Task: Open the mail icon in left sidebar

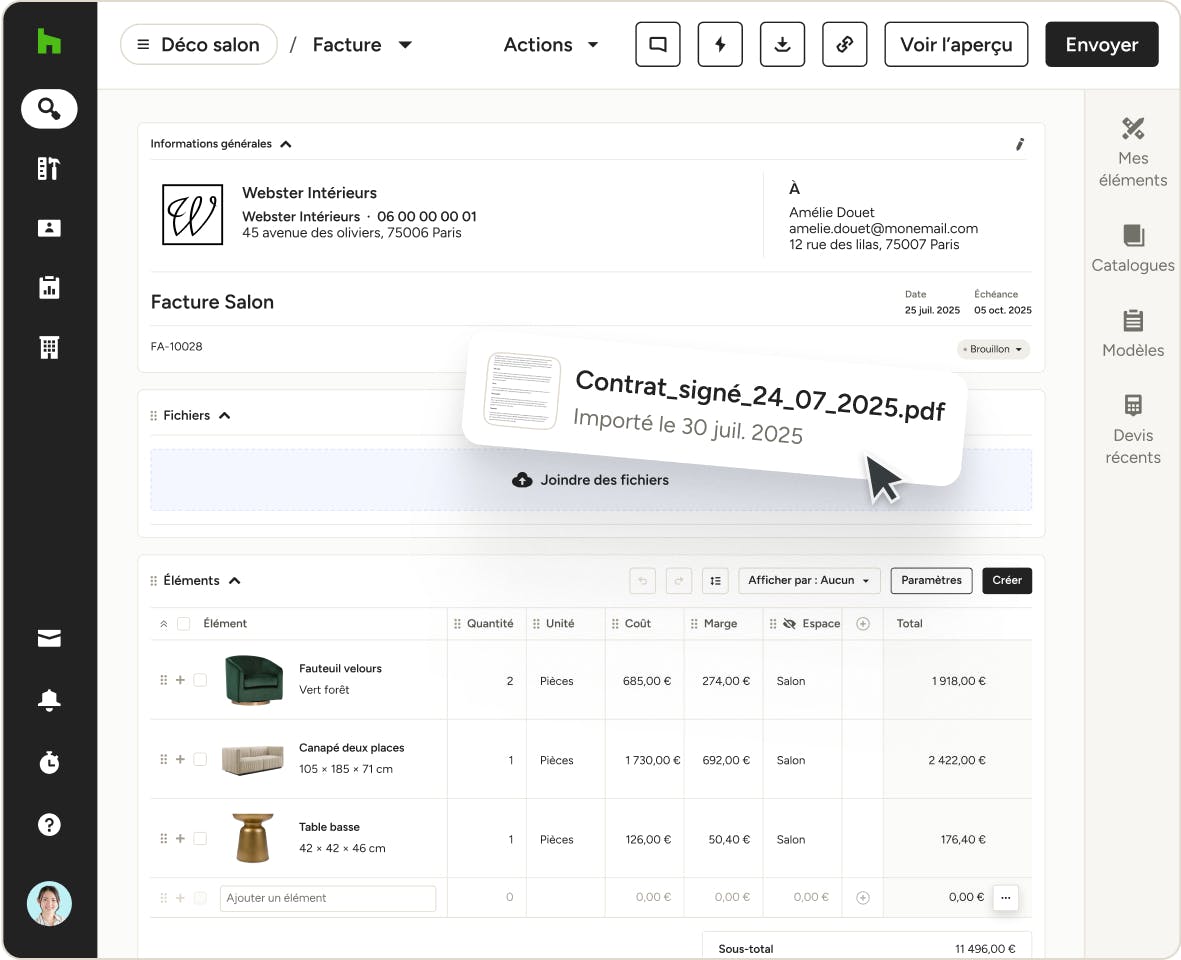Action: [x=49, y=639]
